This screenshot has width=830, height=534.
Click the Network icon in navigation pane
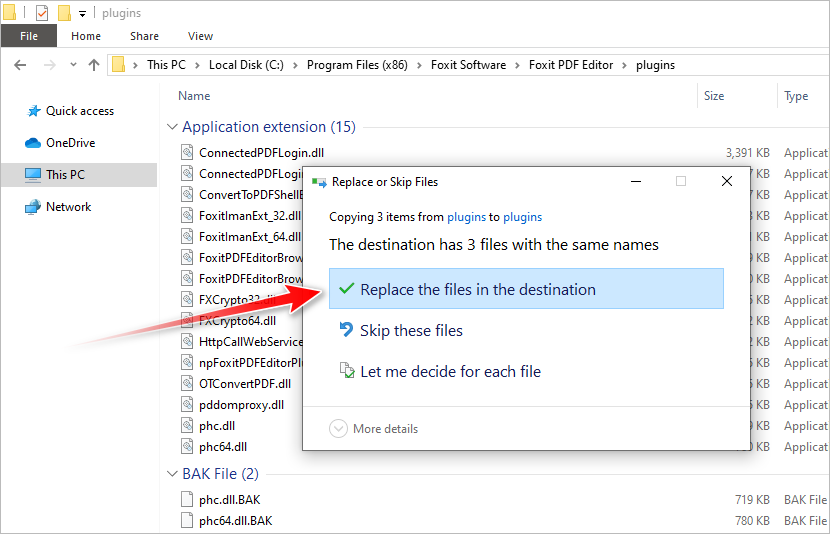point(33,207)
